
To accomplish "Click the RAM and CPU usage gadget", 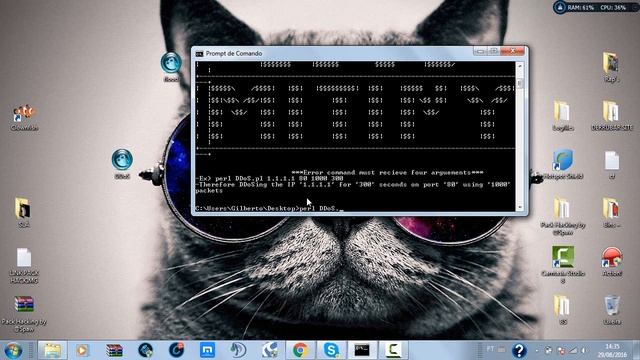I will click(x=595, y=7).
